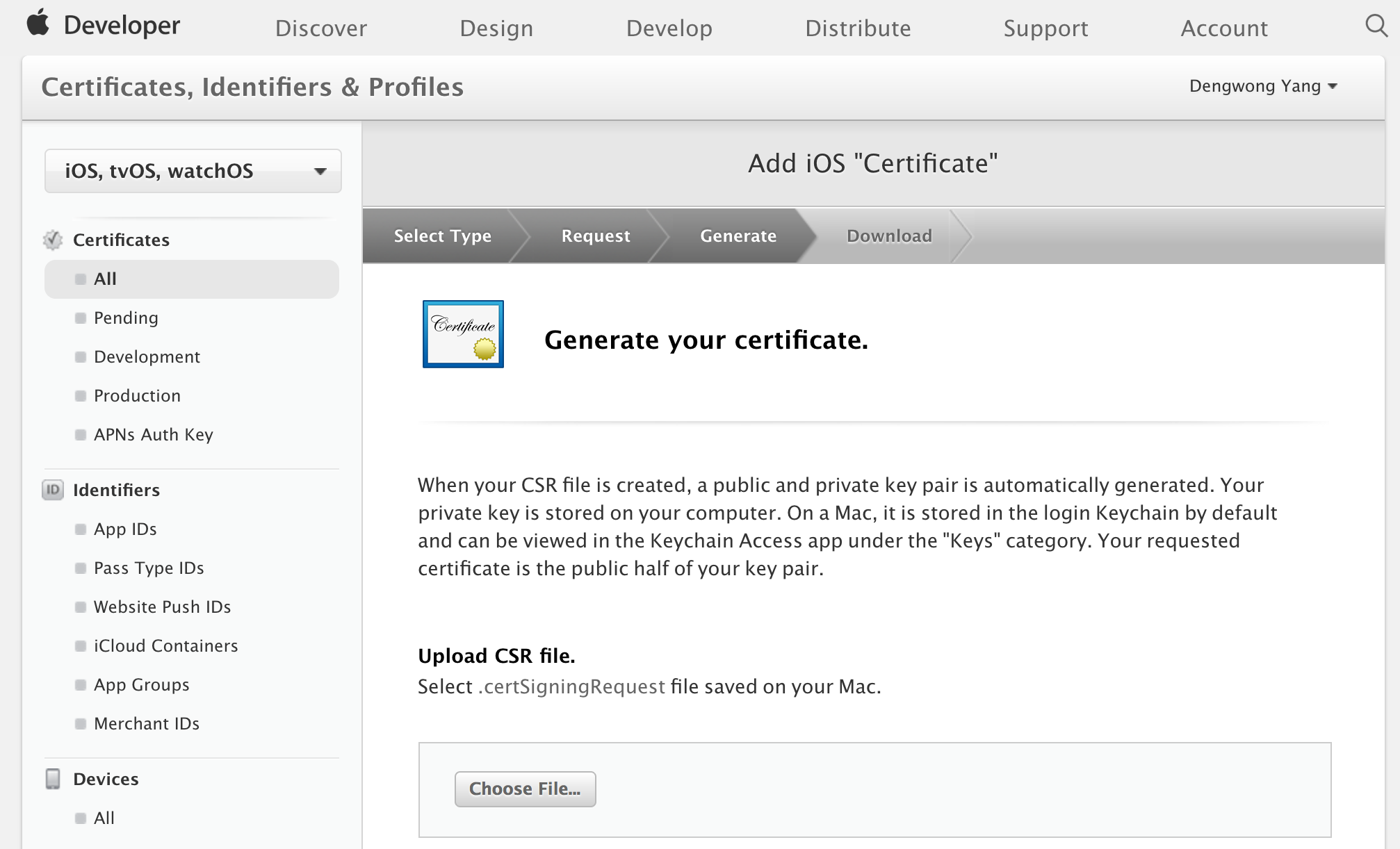
Task: Open App Groups
Action: pos(141,685)
